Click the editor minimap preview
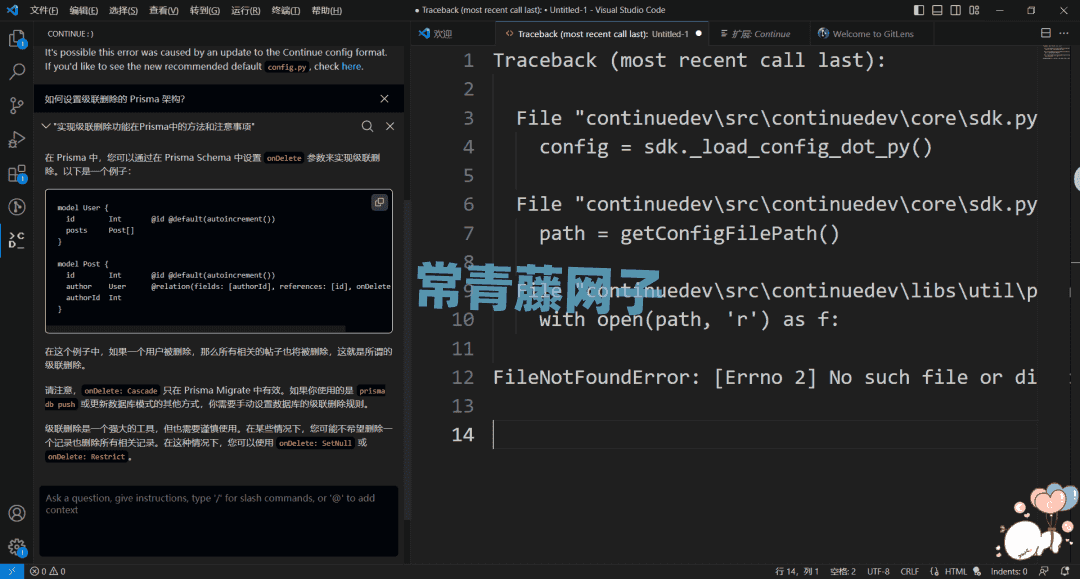 click(1055, 52)
